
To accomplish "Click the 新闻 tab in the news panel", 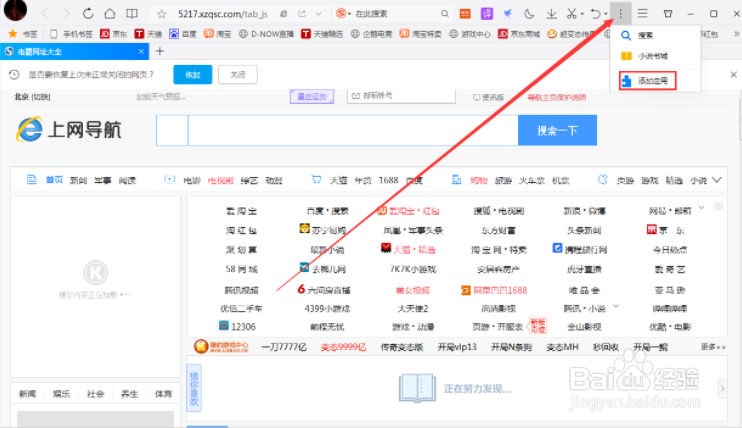I will pyautogui.click(x=27, y=394).
